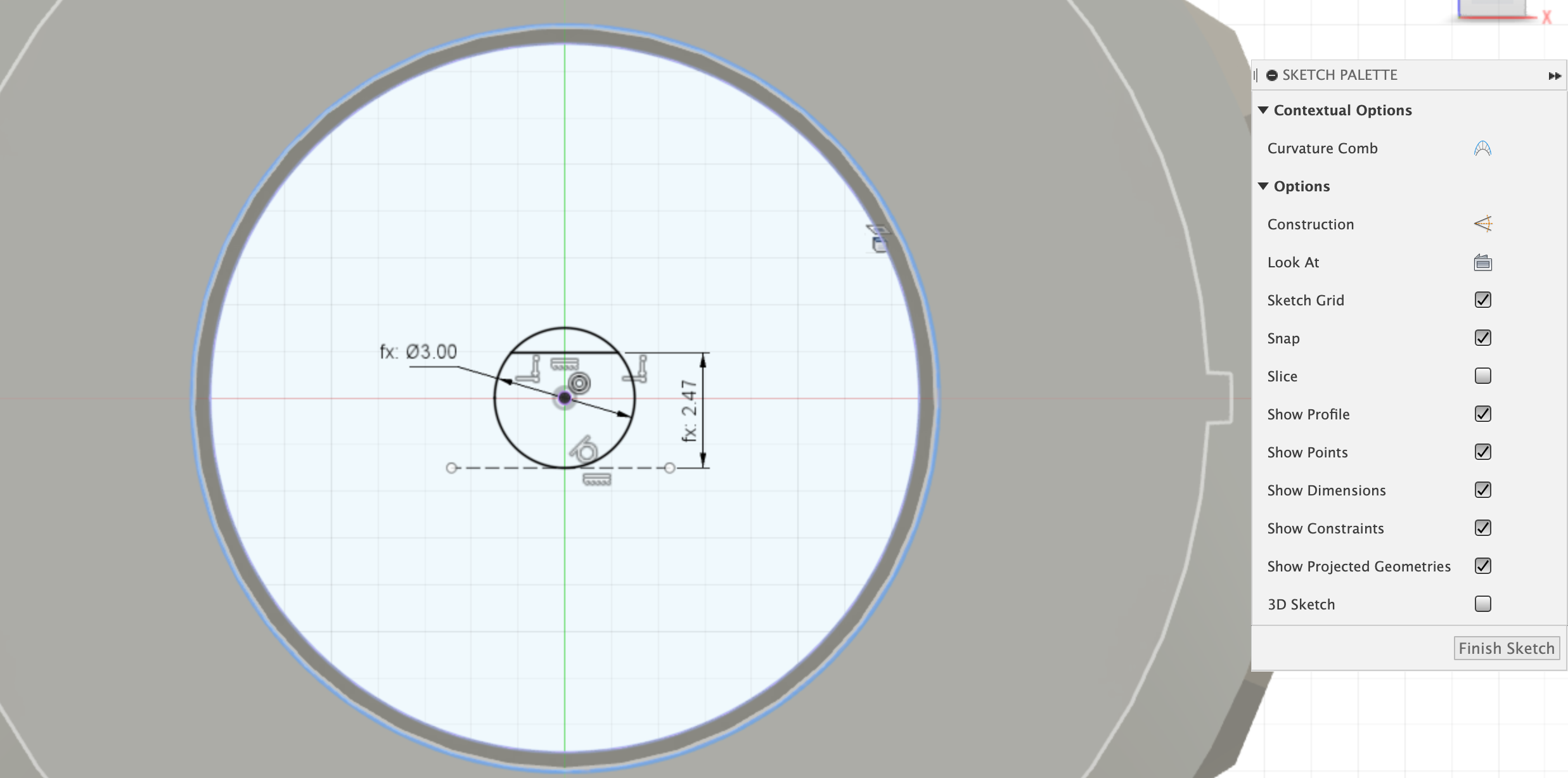Click the tangent constraint icon near circle bottom

coord(584,449)
